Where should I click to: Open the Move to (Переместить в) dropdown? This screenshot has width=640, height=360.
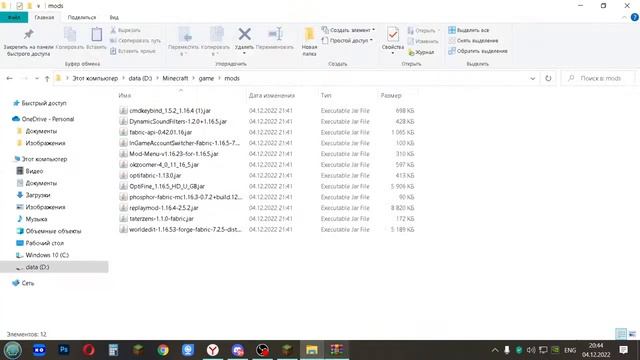(x=183, y=41)
